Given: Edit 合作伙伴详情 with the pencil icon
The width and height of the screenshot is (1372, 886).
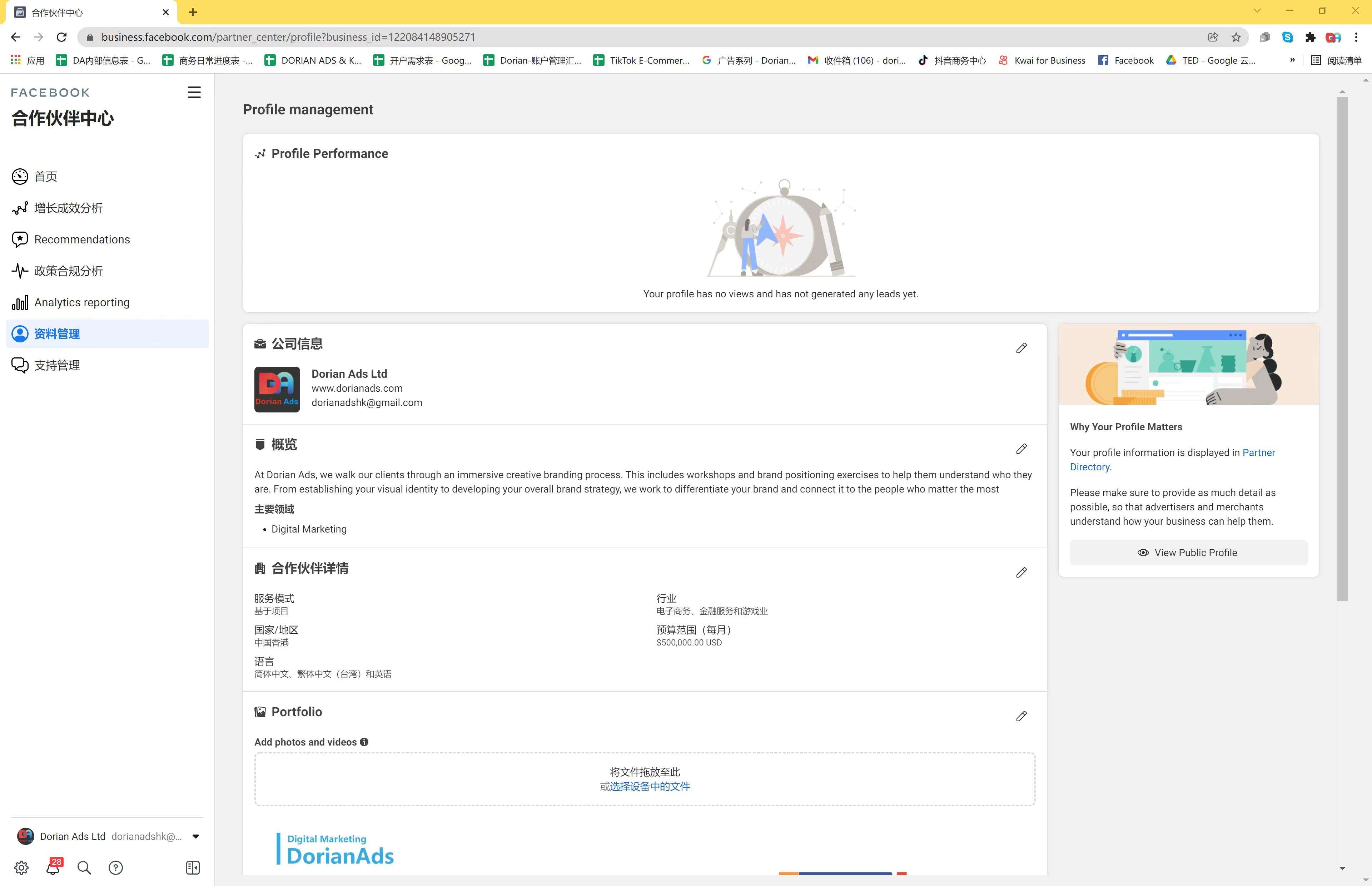Looking at the screenshot, I should pyautogui.click(x=1021, y=573).
